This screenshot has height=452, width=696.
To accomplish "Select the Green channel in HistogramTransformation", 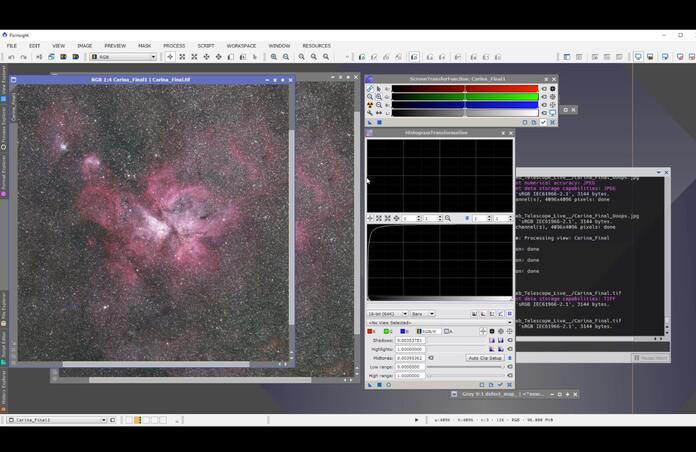I will (388, 331).
